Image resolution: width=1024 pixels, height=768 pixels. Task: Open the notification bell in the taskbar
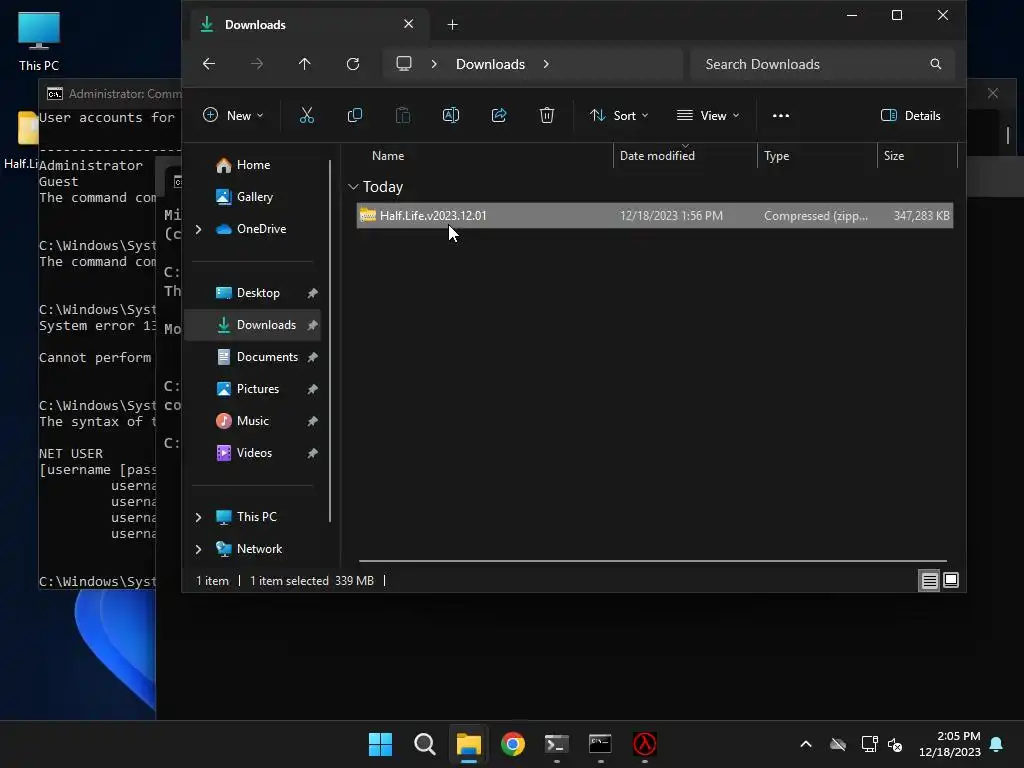tap(997, 744)
